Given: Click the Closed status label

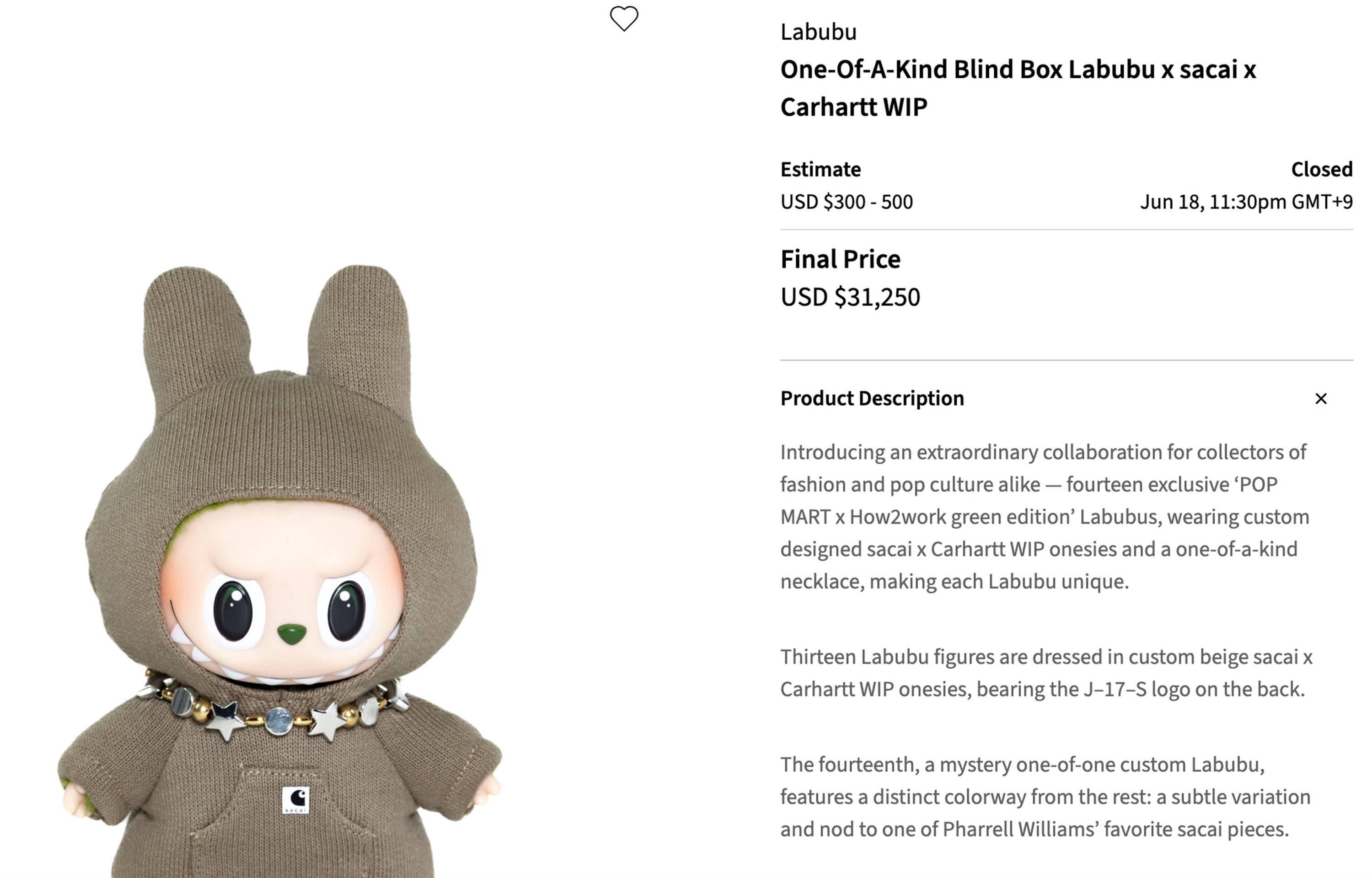Looking at the screenshot, I should pyautogui.click(x=1321, y=169).
